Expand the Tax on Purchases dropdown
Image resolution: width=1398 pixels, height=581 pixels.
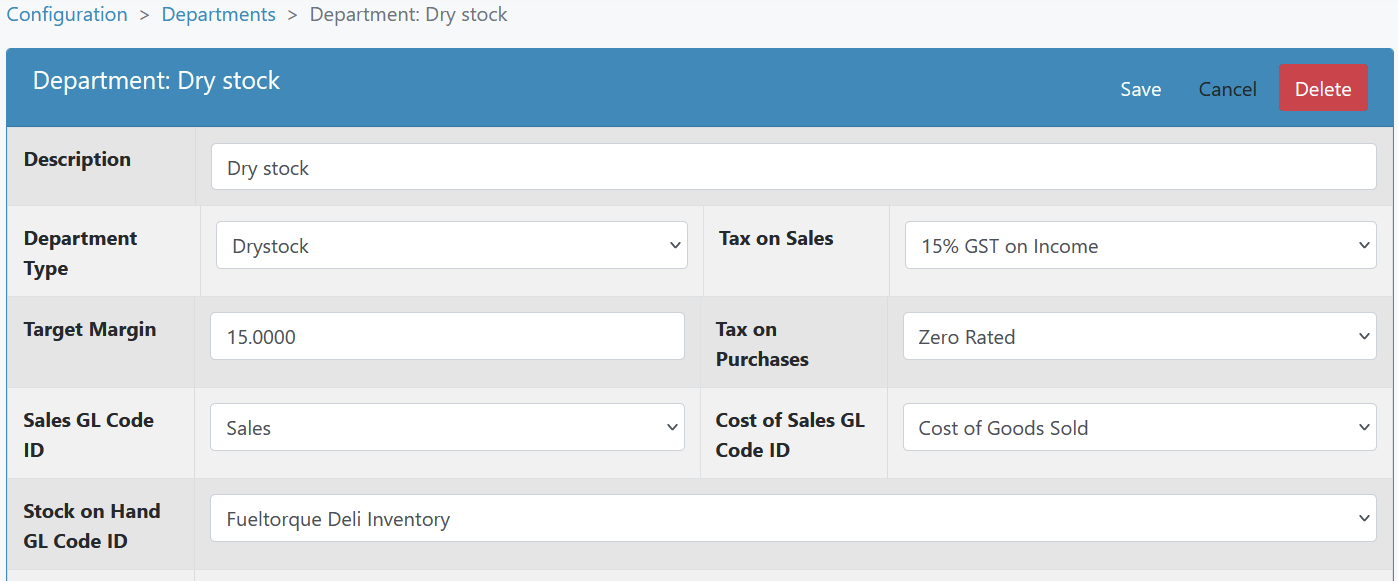pos(1140,336)
